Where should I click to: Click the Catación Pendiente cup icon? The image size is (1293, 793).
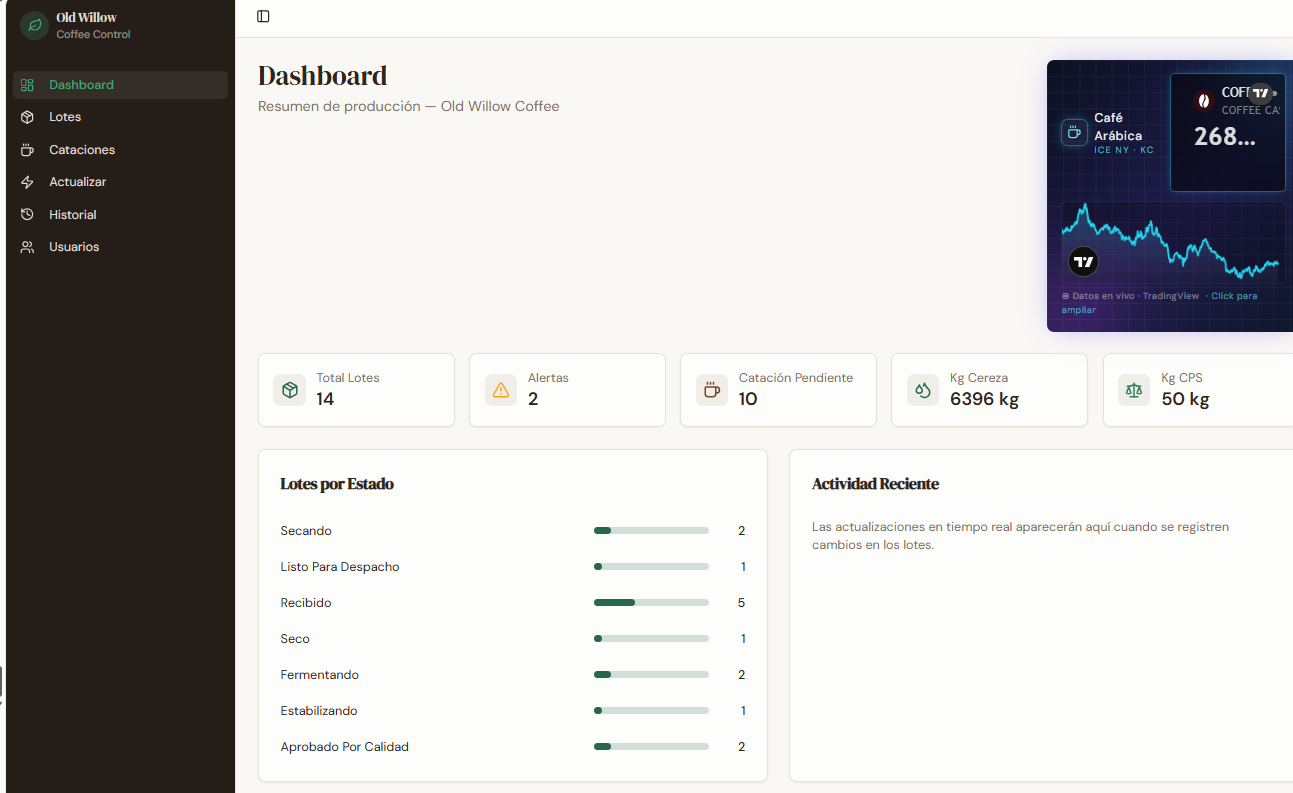(712, 390)
